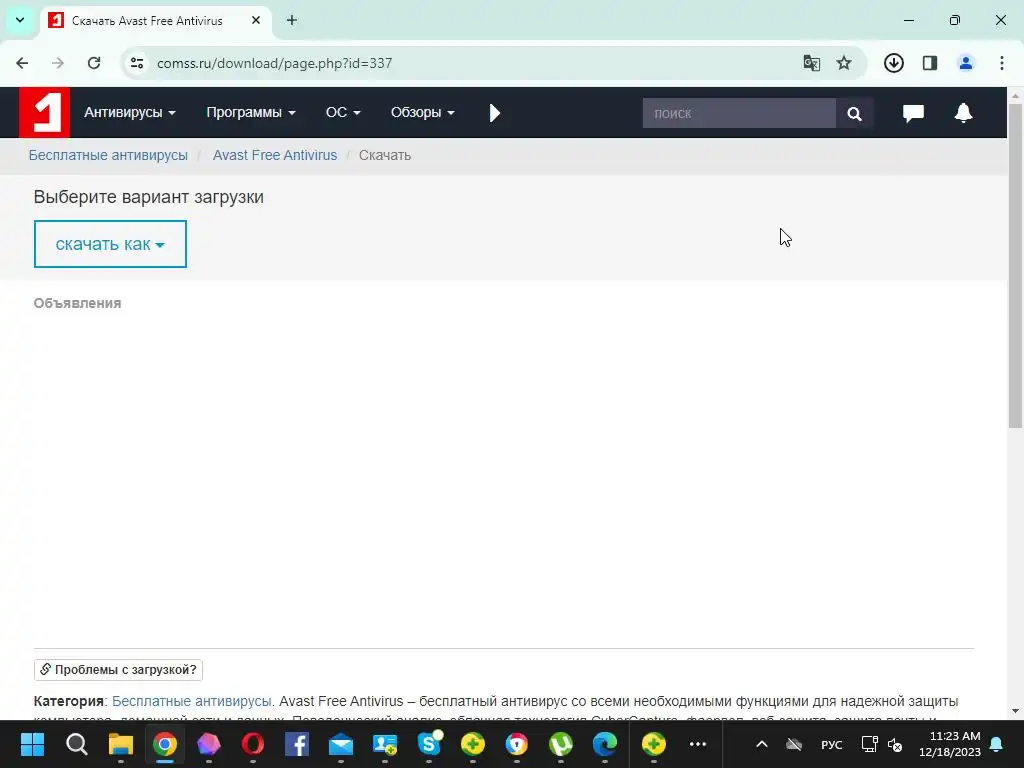Open Windows notification bell in tray
The height and width of the screenshot is (768, 1024).
click(997, 744)
